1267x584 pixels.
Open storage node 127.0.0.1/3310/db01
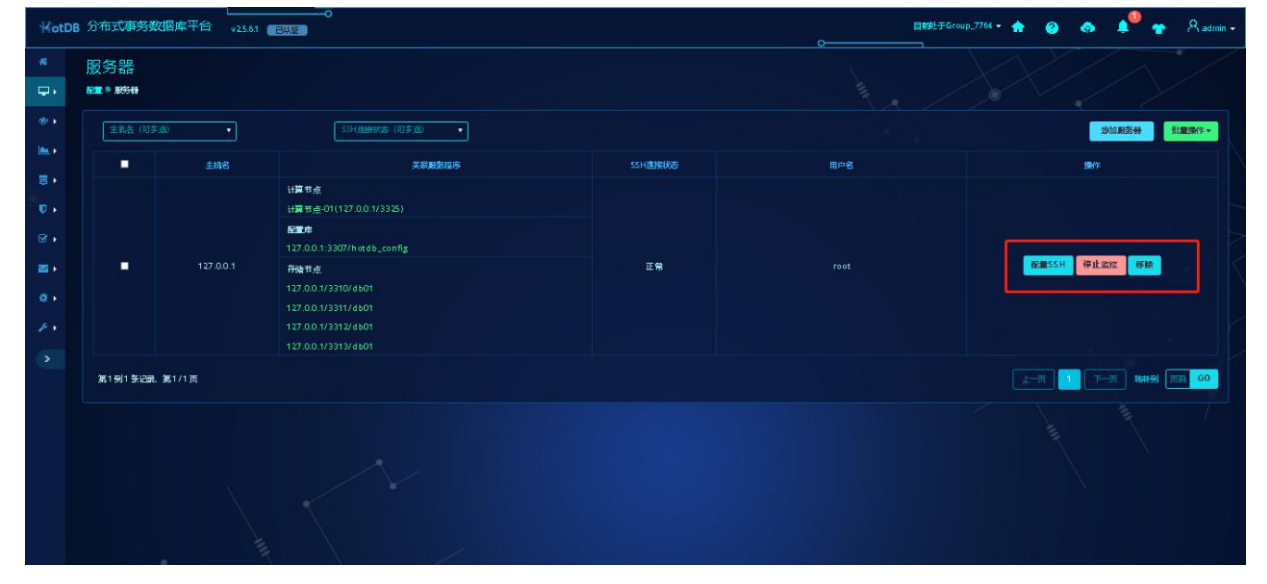point(330,288)
